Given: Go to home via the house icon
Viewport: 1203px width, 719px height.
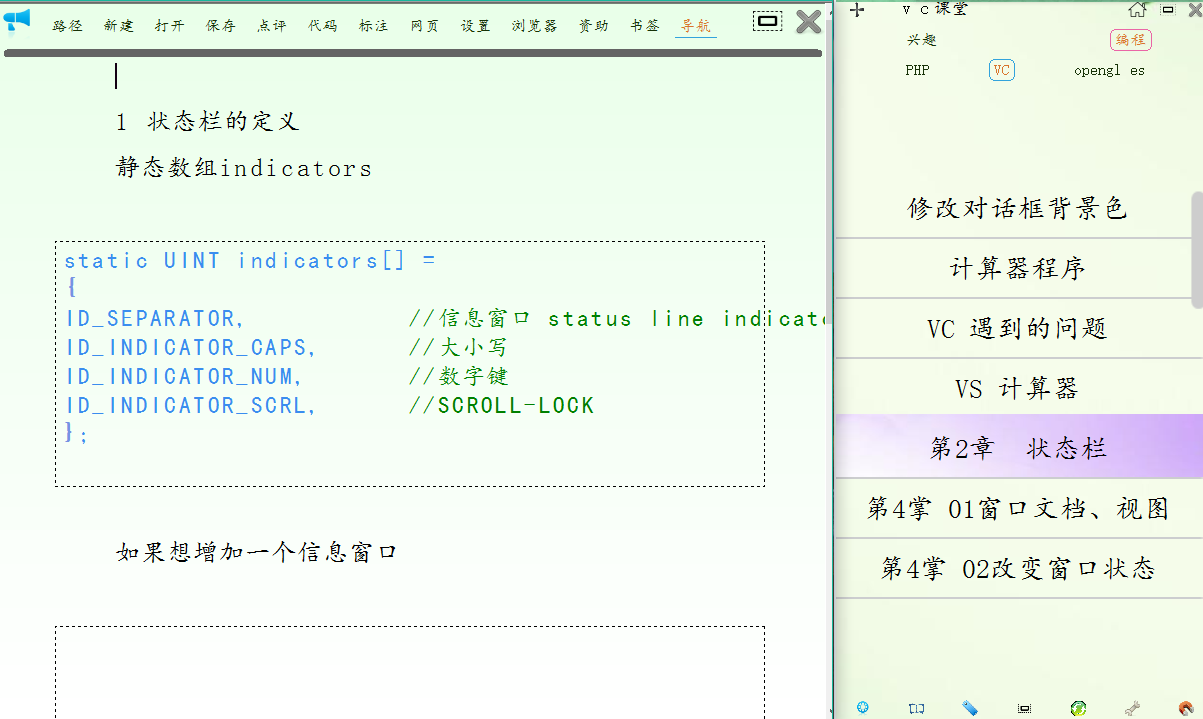Looking at the screenshot, I should pos(1137,10).
